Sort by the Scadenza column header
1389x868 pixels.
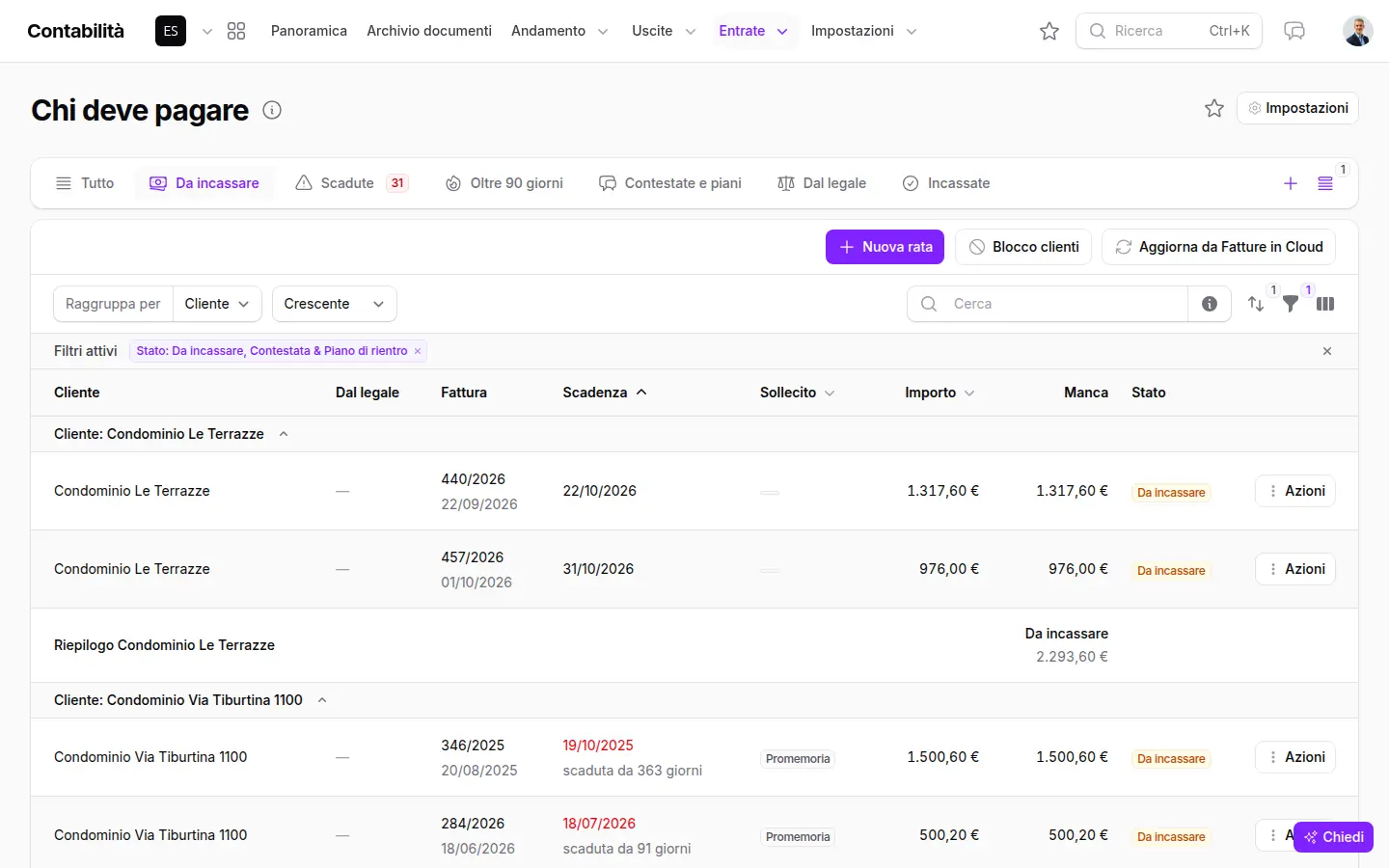coord(605,393)
